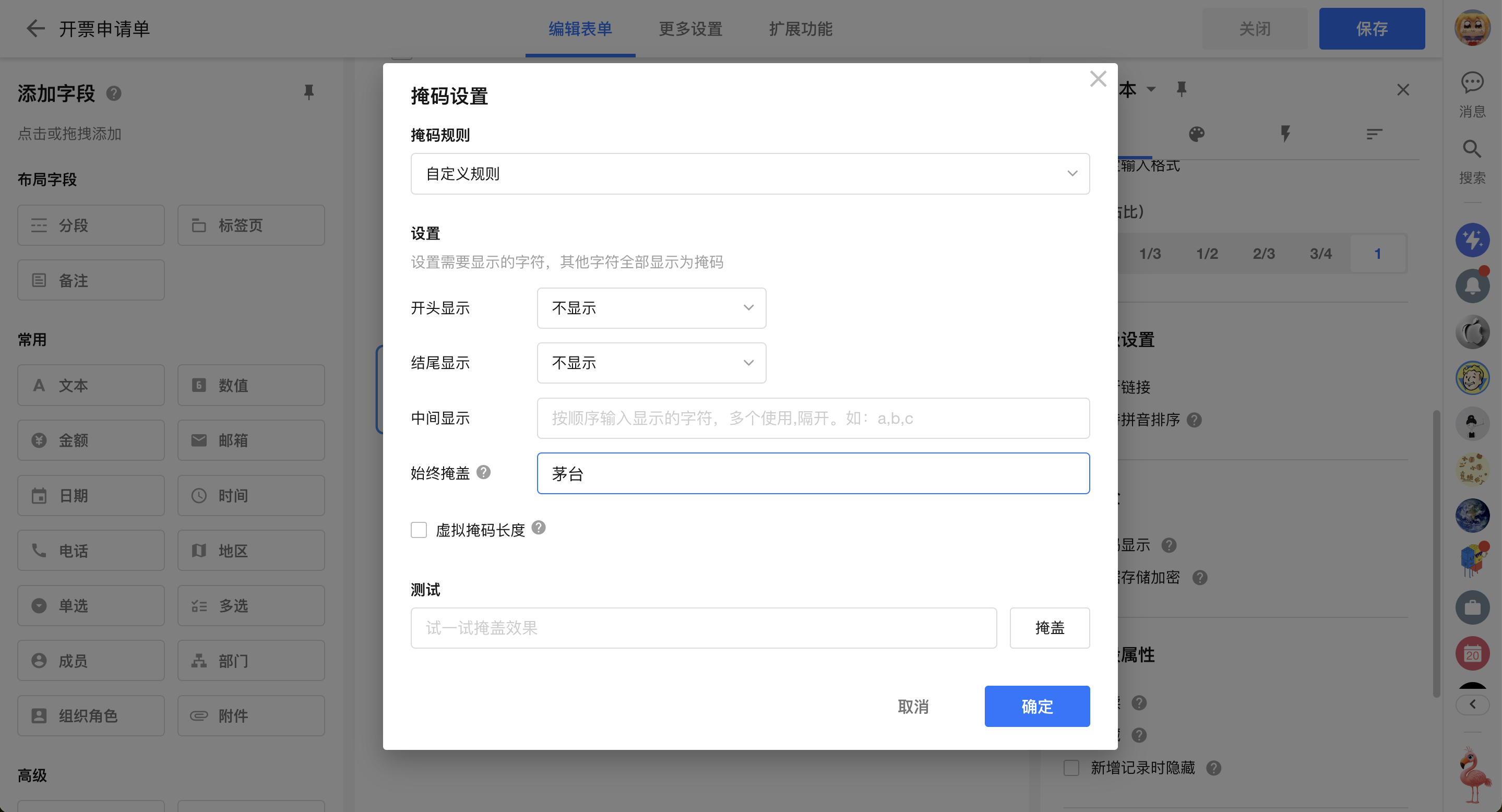The width and height of the screenshot is (1502, 812).
Task: Open the 掩码规则 自定义规则 dropdown
Action: click(750, 174)
